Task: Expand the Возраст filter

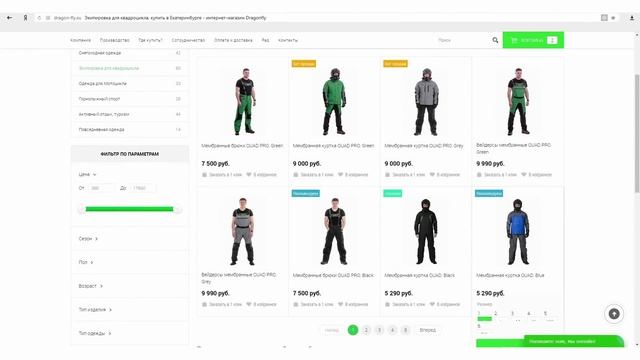Action: point(91,286)
